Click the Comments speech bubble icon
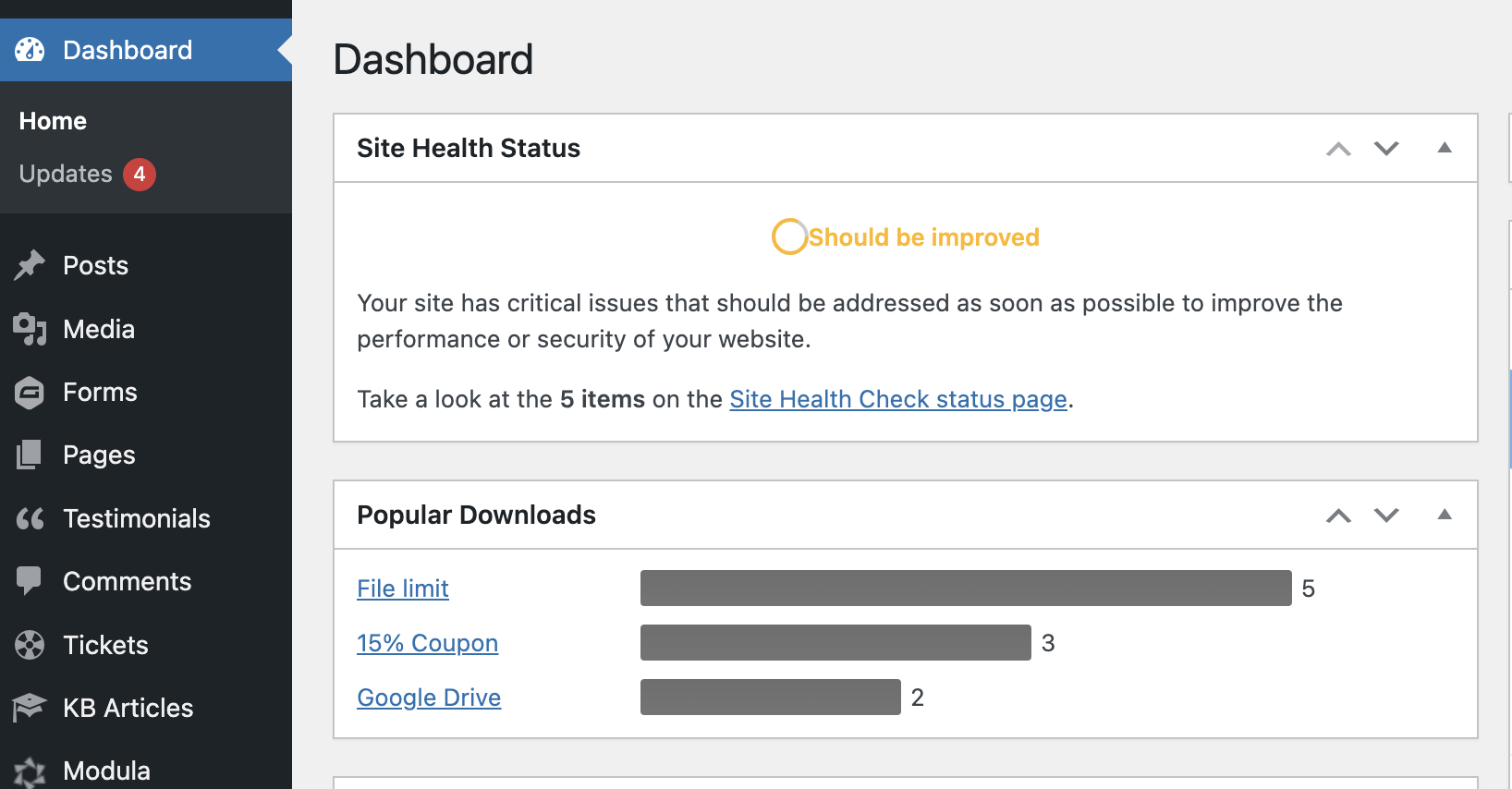Viewport: 1512px width, 789px height. pos(30,581)
